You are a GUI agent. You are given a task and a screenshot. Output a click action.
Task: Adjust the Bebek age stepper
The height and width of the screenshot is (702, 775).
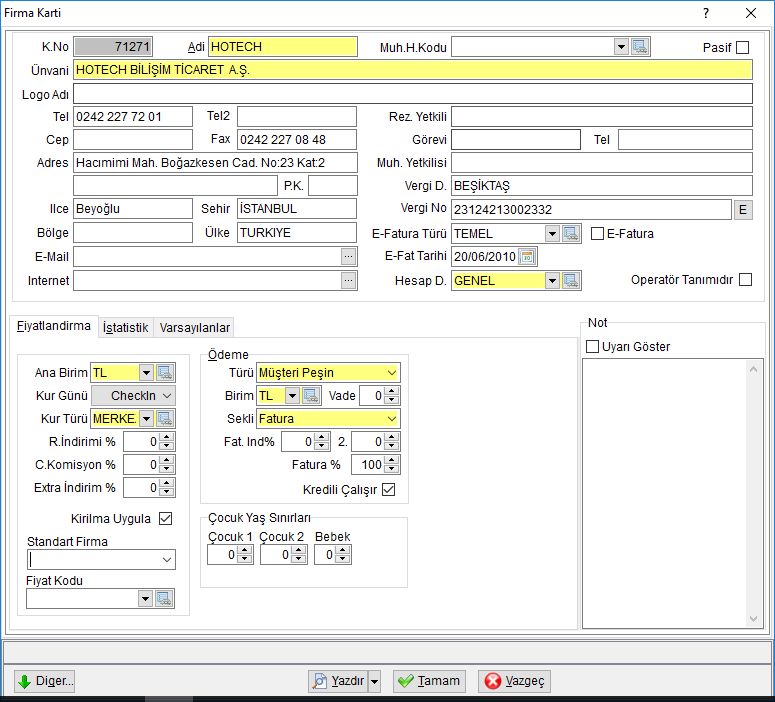(343, 555)
